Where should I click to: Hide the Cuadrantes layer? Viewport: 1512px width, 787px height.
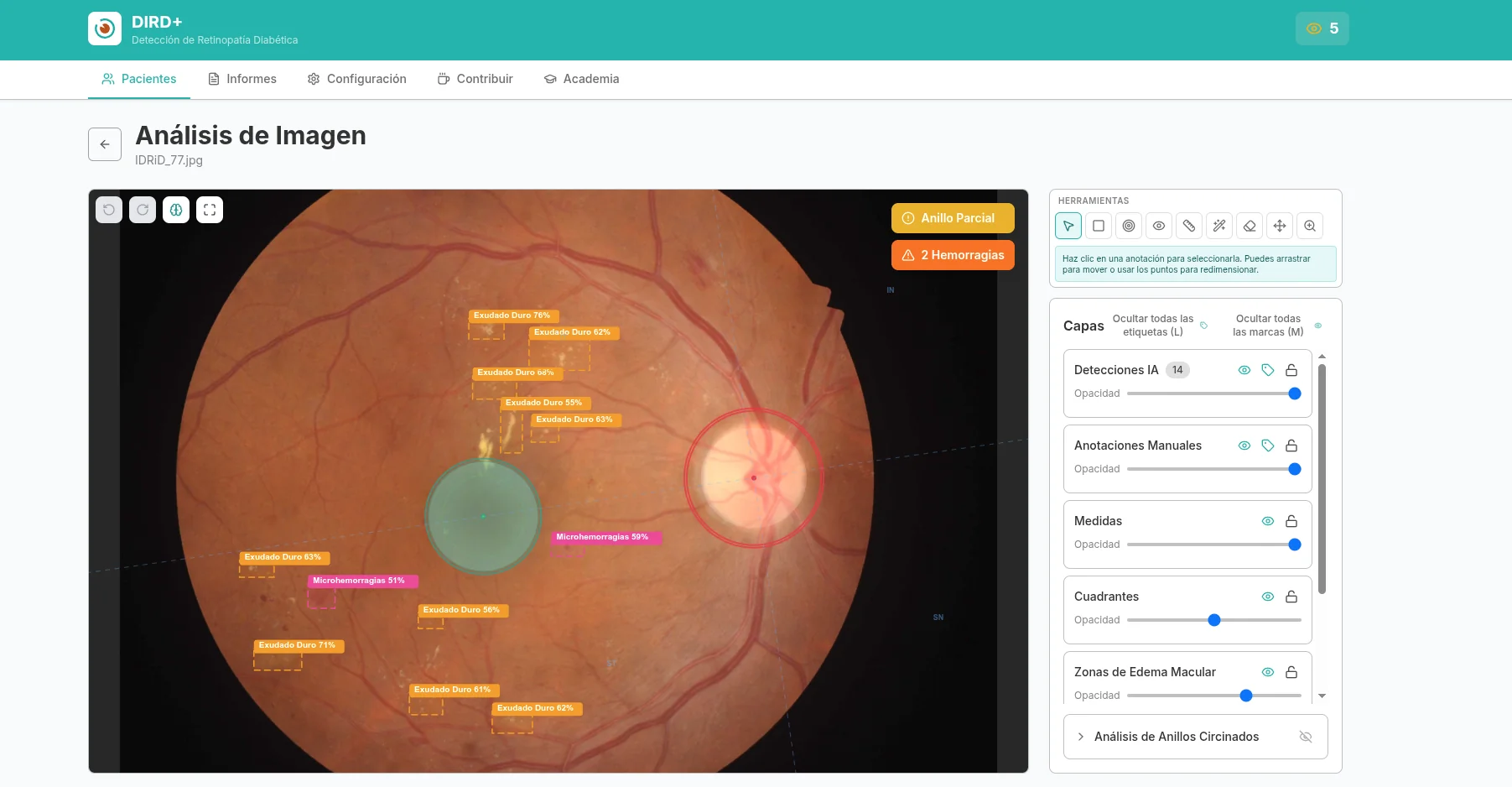(x=1268, y=597)
